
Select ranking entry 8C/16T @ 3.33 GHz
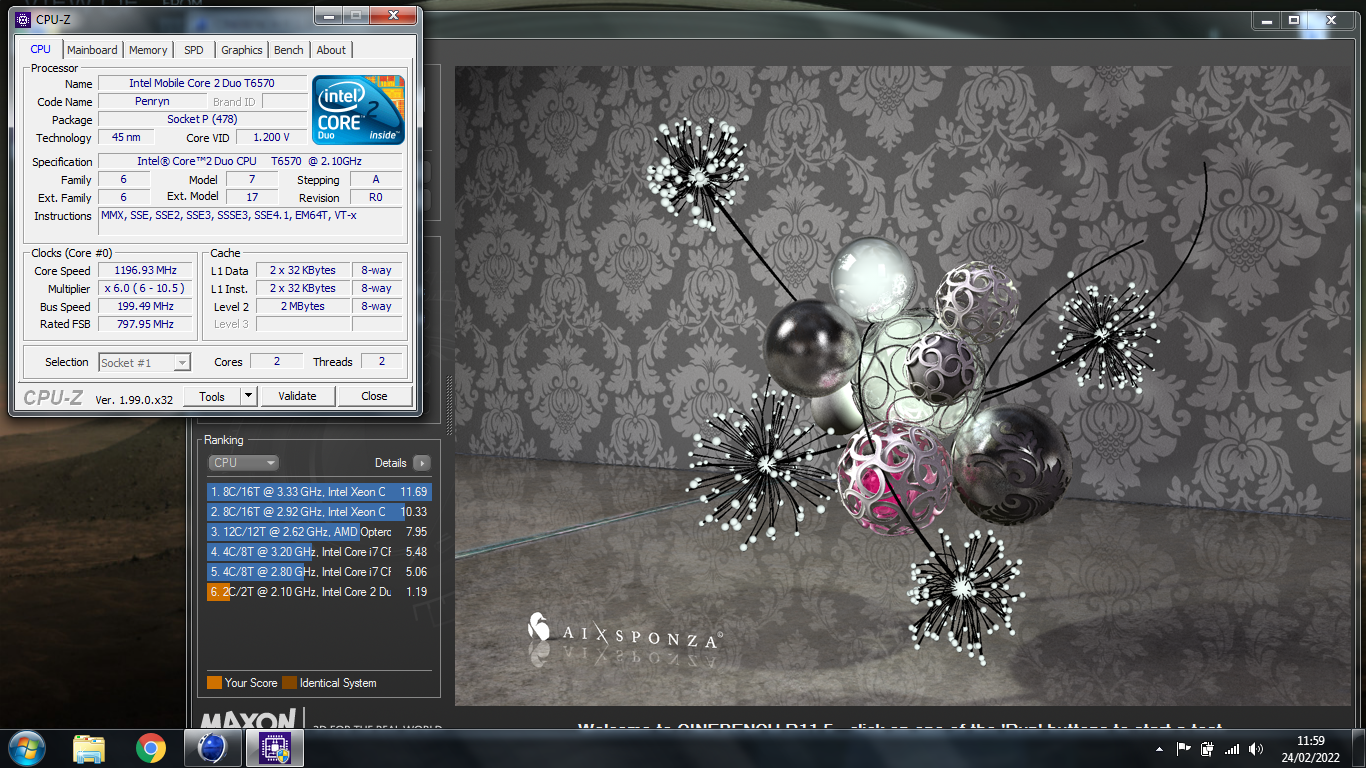[318, 491]
